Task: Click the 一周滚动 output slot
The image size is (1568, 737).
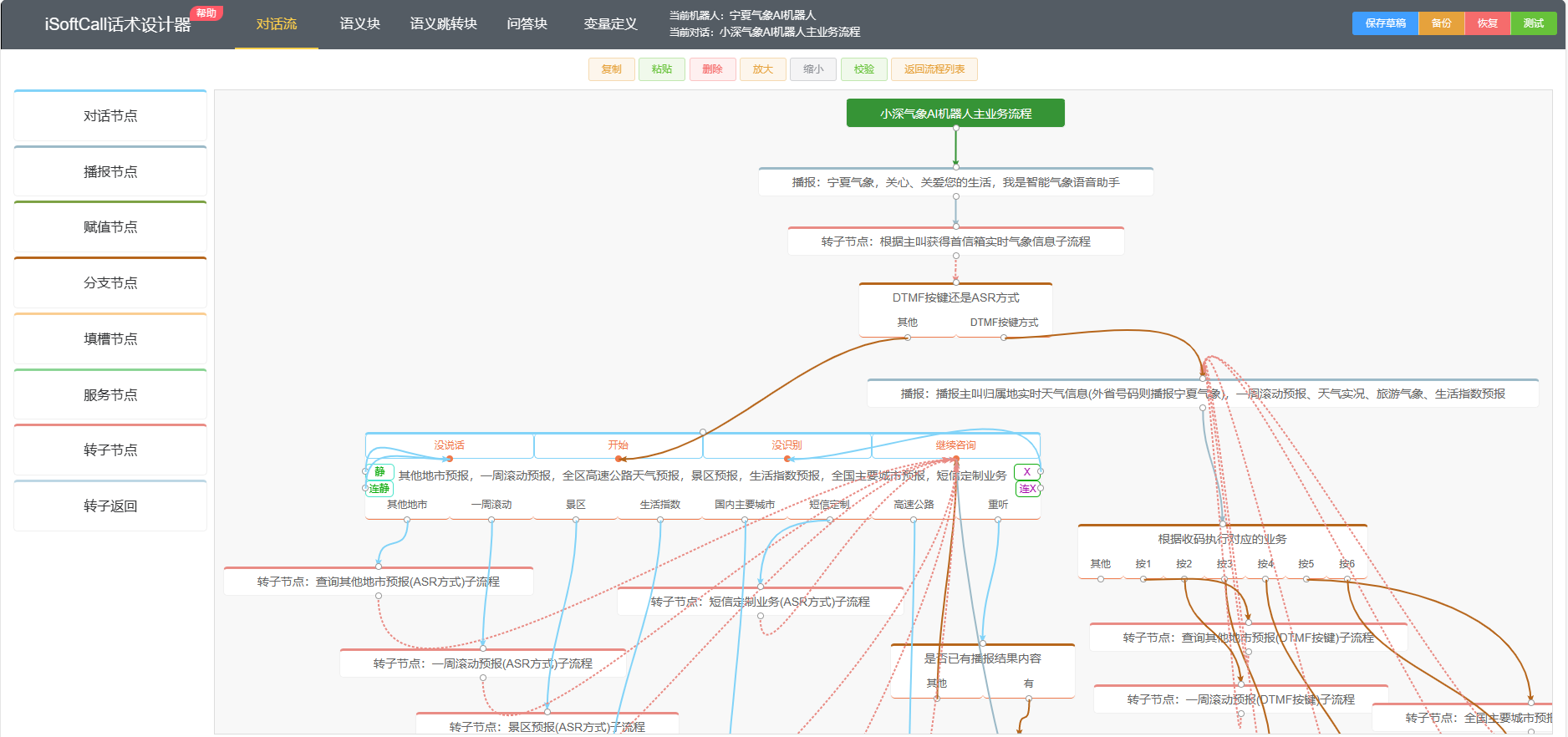Action: [491, 505]
